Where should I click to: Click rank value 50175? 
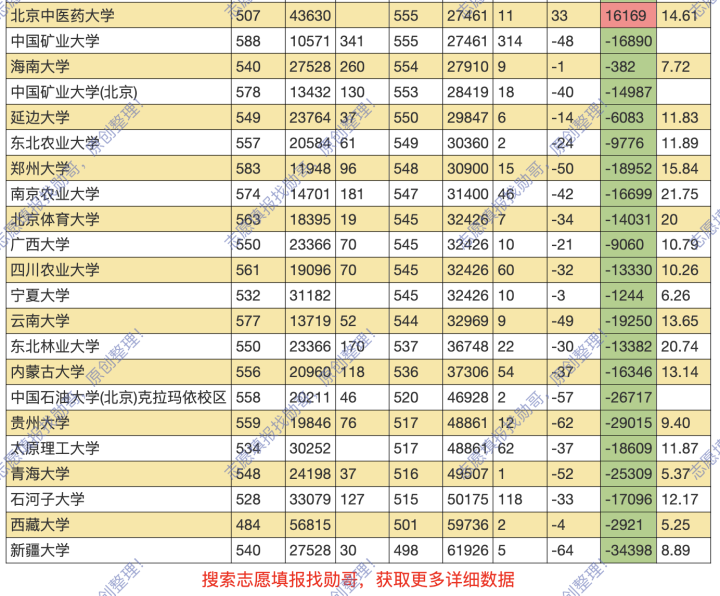(x=468, y=499)
